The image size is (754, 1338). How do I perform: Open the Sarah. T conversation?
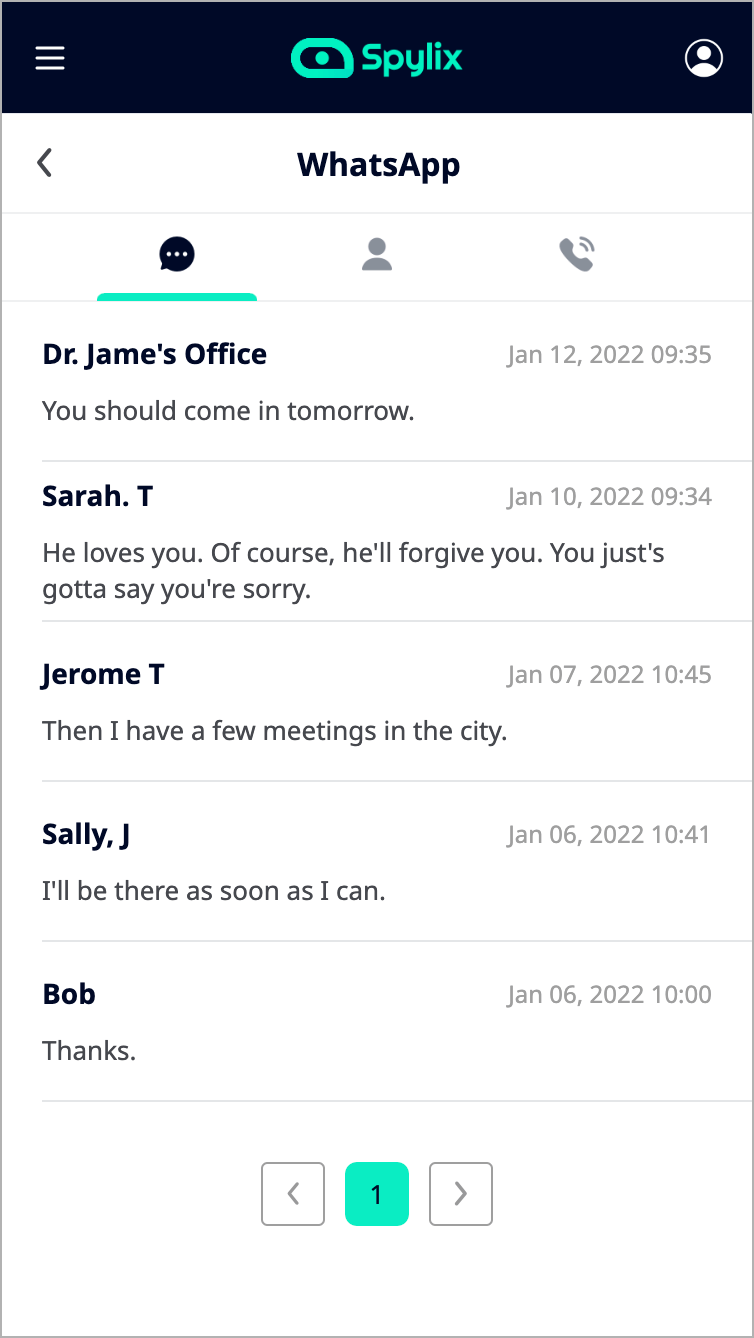(x=98, y=496)
